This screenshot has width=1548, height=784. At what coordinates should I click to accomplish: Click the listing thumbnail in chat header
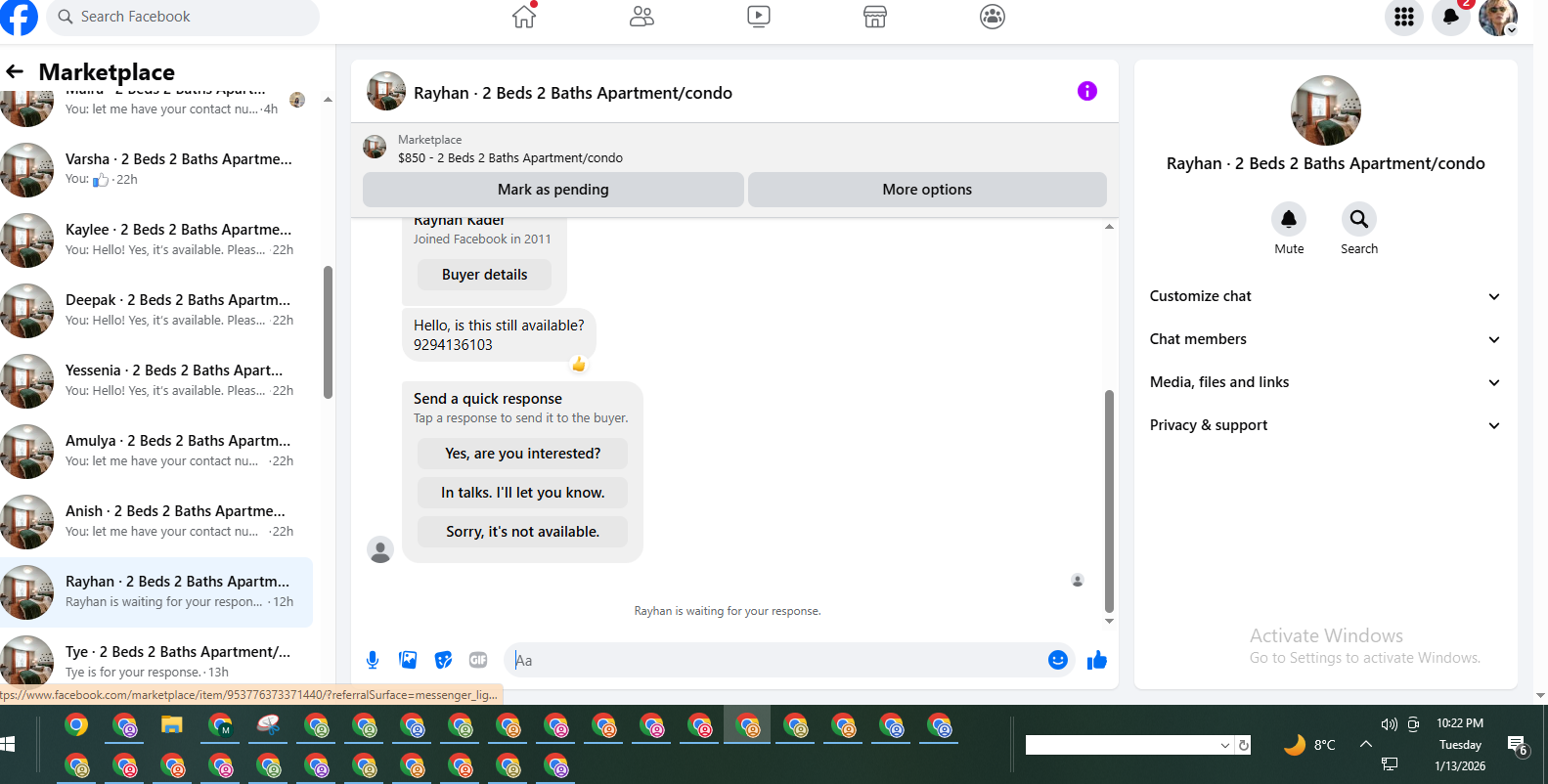click(386, 91)
